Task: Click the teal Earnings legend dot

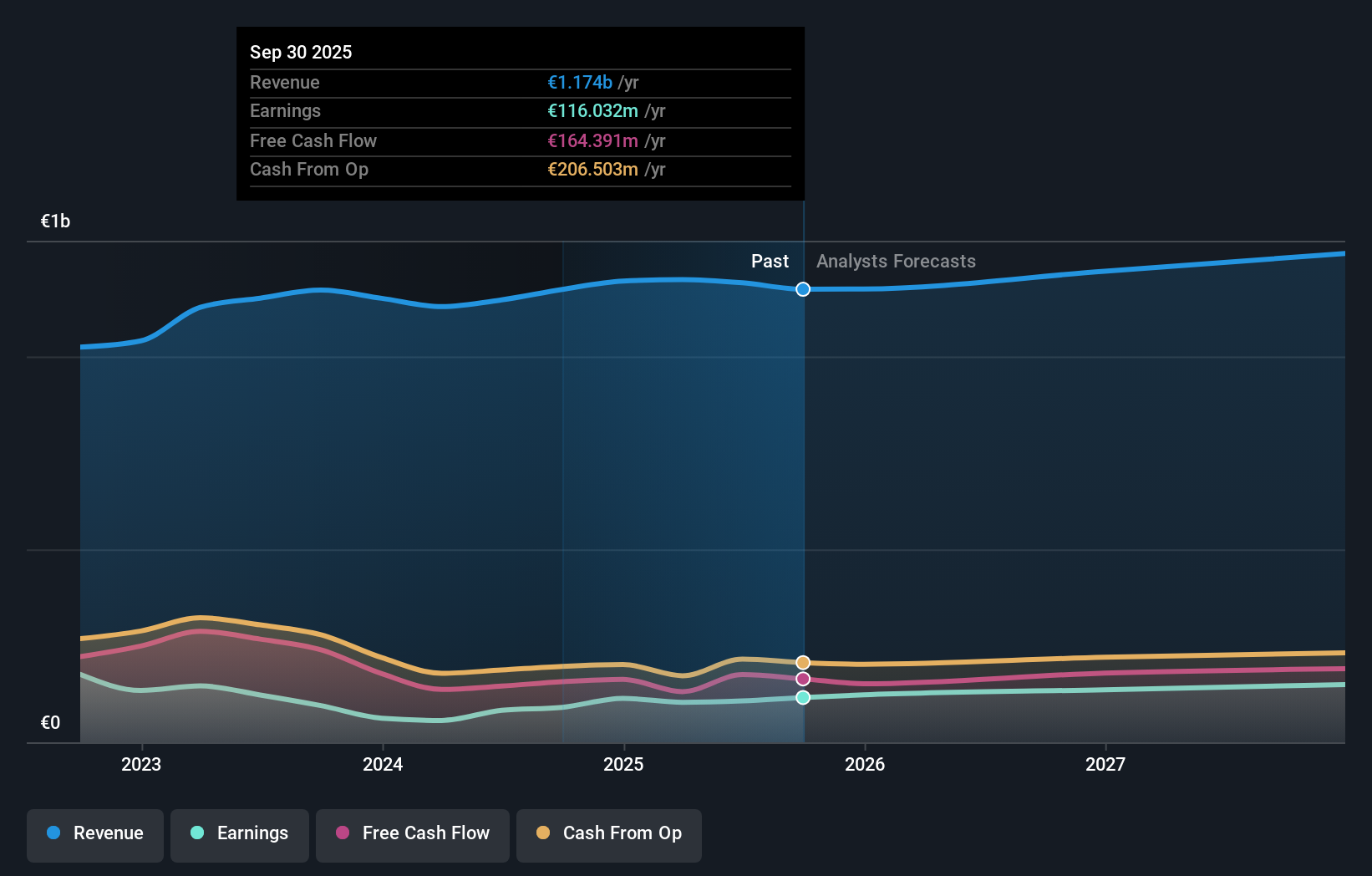Action: 196,833
